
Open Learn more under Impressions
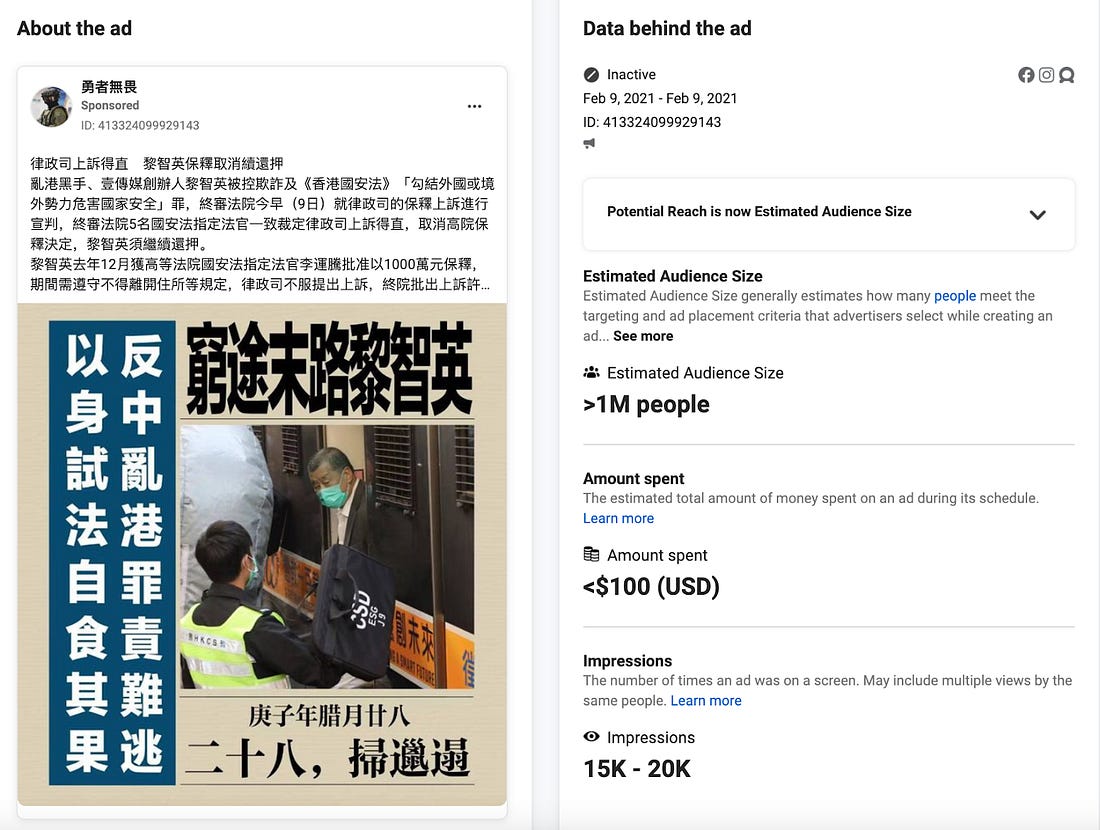tap(706, 701)
